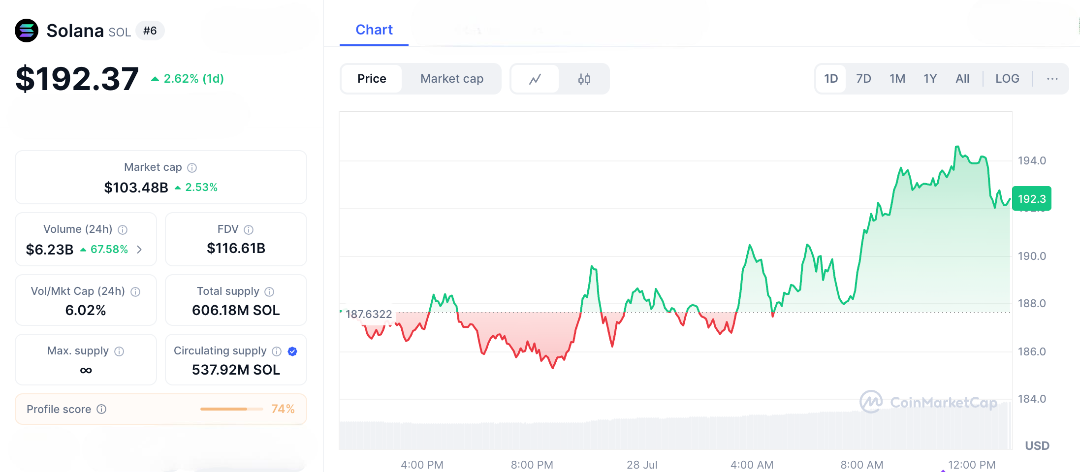This screenshot has width=1080, height=472.
Task: Show All time price history
Action: click(x=962, y=79)
